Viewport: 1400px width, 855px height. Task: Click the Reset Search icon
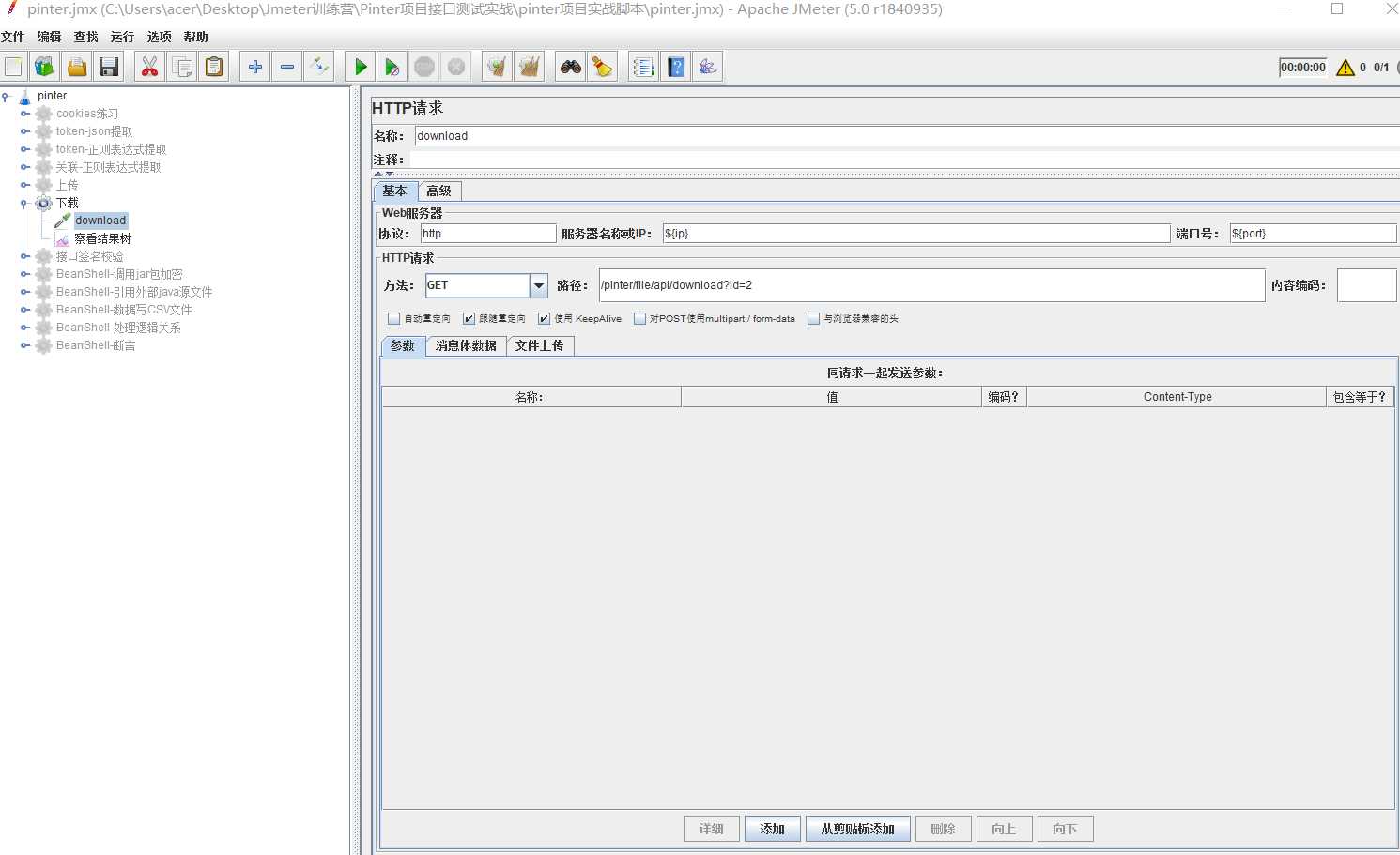click(x=603, y=67)
